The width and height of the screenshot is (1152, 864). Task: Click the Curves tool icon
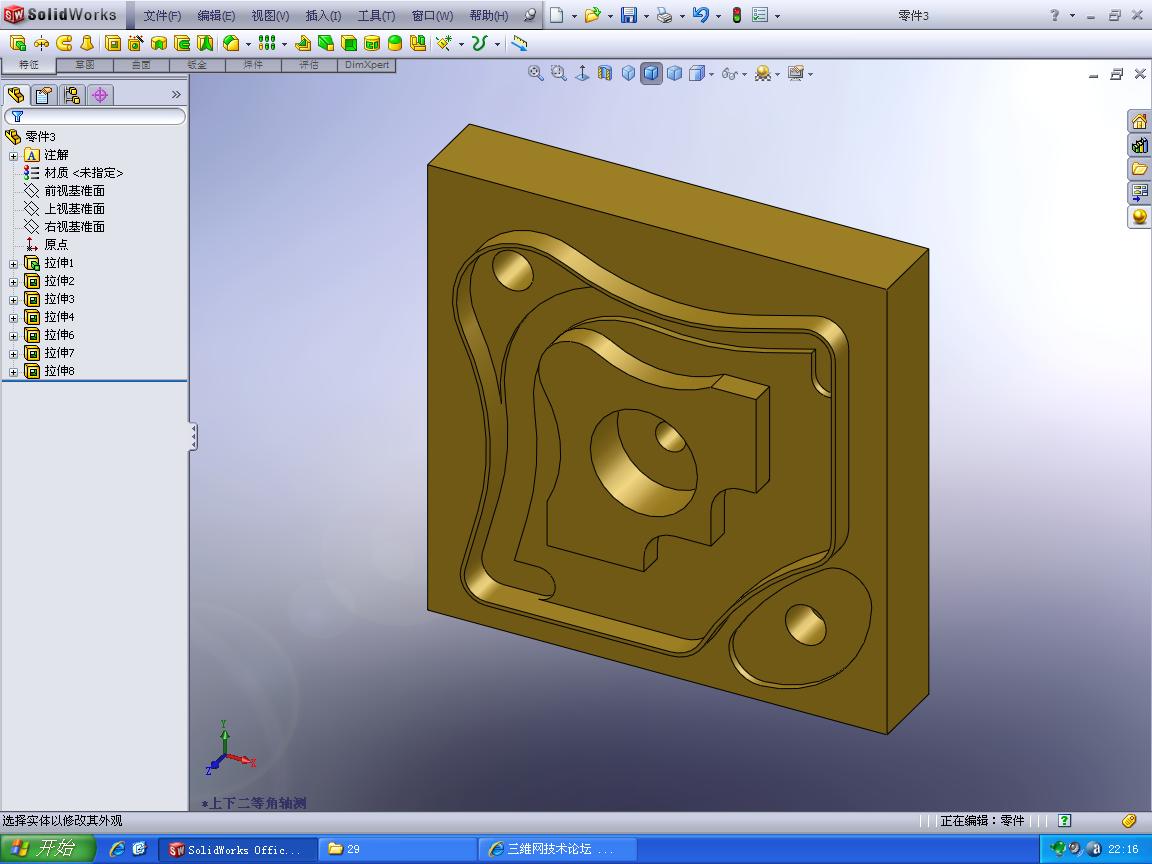click(480, 43)
